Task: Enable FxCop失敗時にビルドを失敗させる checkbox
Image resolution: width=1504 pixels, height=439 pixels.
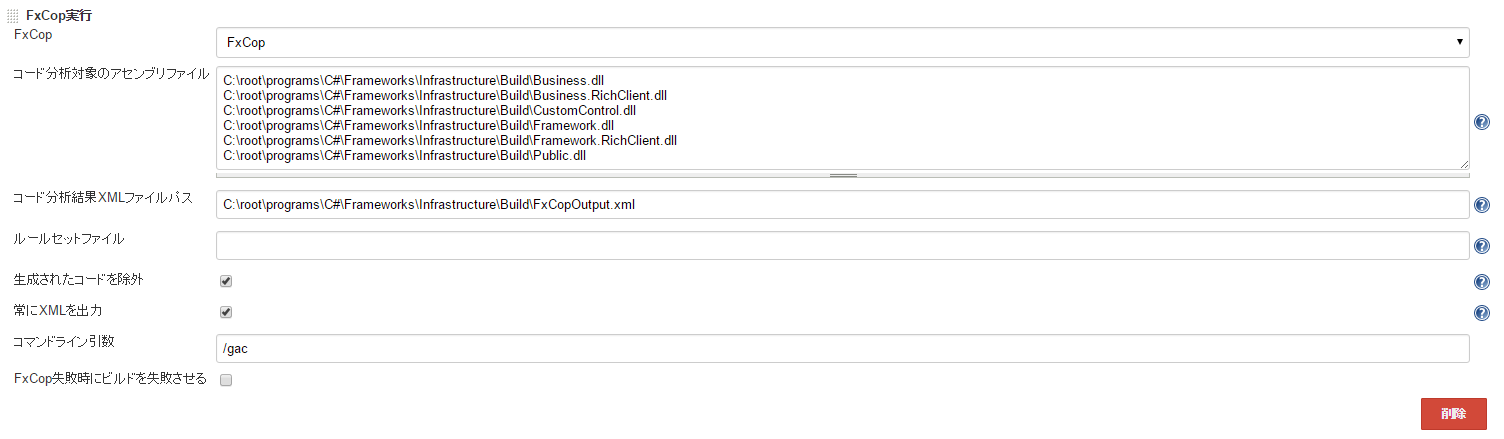Action: click(226, 380)
